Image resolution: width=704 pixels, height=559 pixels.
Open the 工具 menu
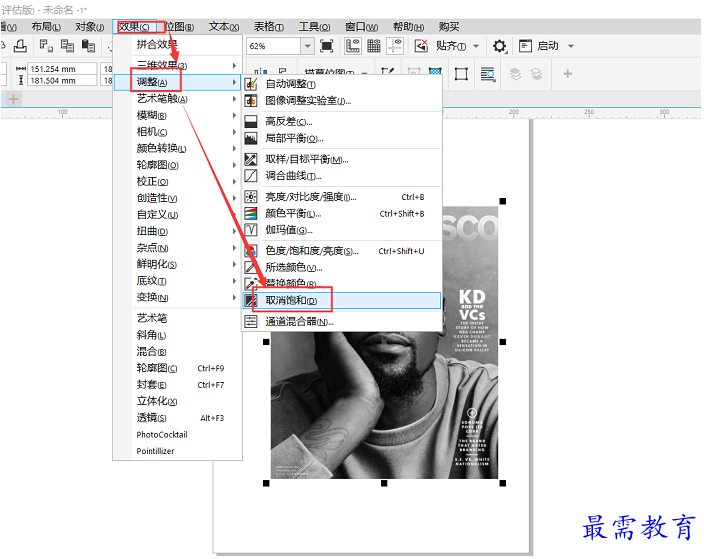(314, 27)
